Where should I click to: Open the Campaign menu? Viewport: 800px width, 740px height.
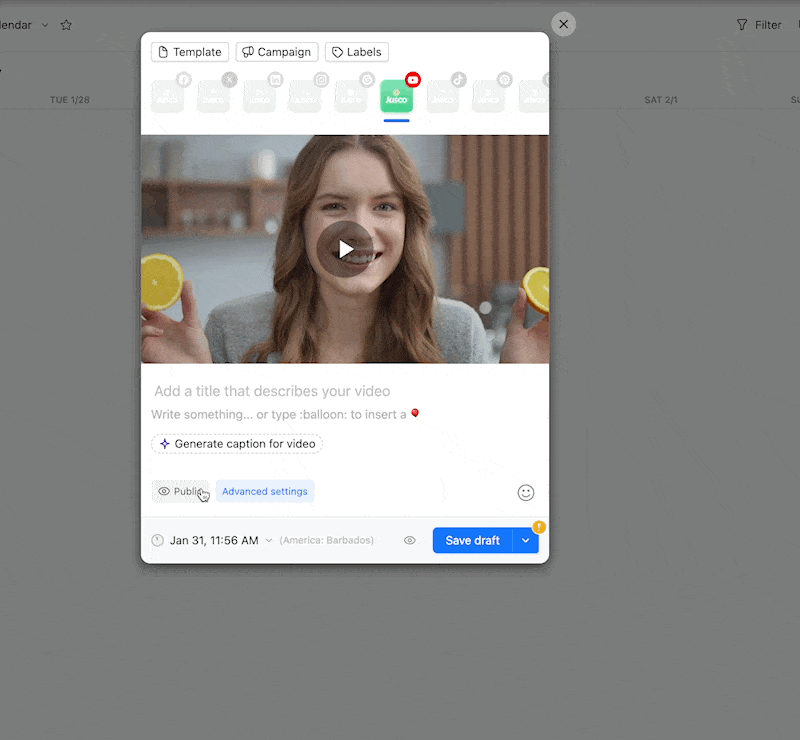pos(277,52)
